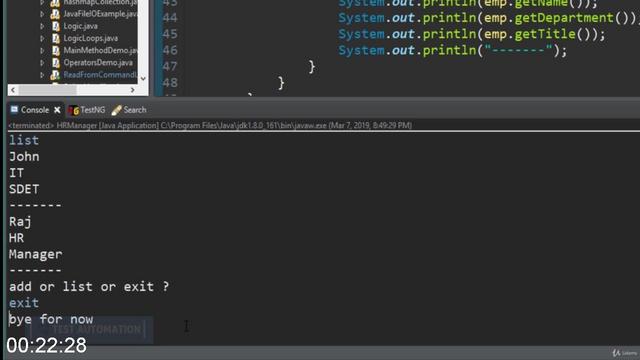Click line number 46 in the editor
Screen dimensions: 640x360
pyautogui.click(x=170, y=50)
